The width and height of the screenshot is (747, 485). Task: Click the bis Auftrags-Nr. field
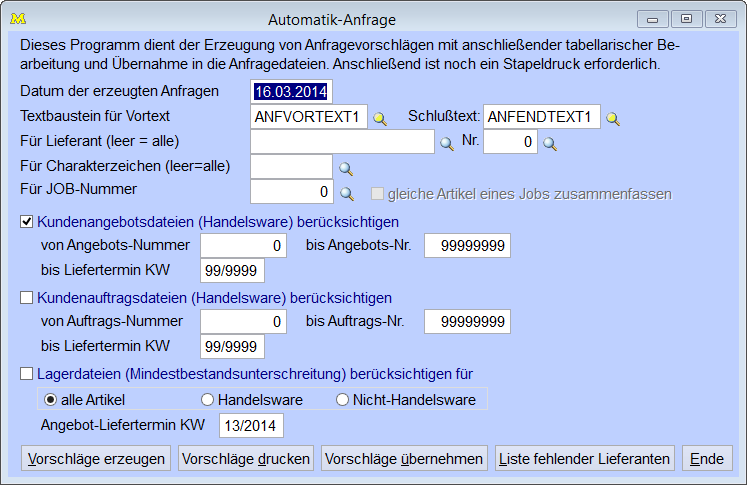[467, 322]
